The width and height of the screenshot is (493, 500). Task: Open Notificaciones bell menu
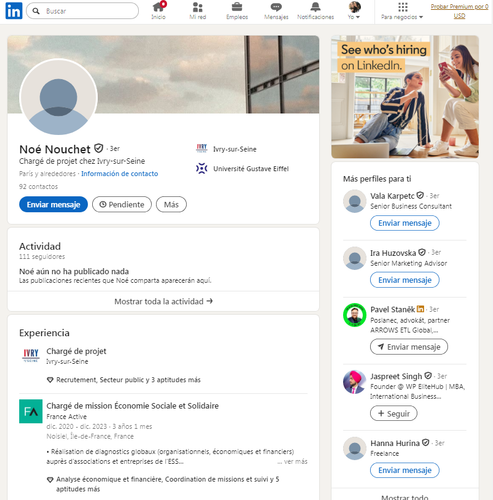tap(315, 11)
